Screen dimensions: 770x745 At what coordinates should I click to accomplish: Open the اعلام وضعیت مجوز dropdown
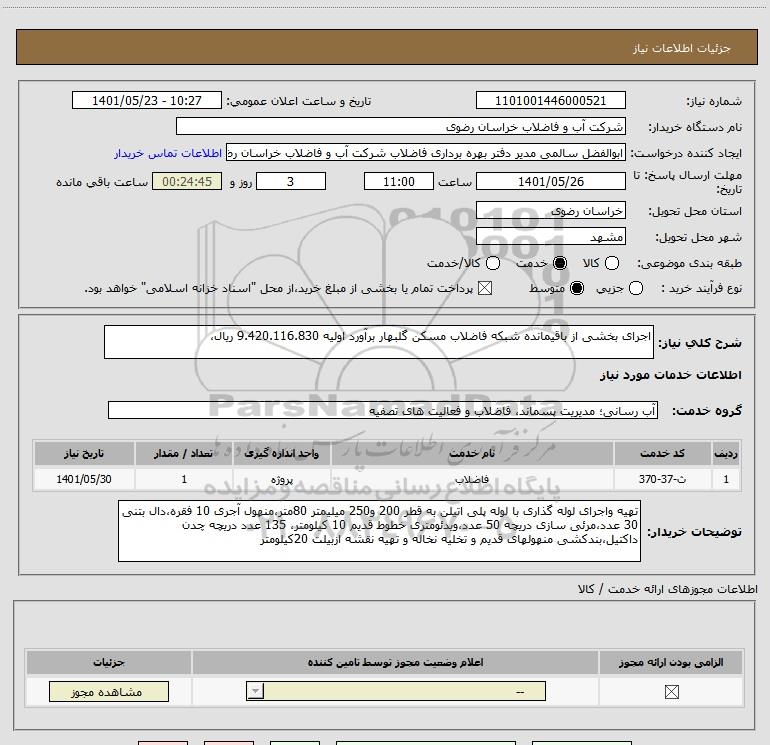point(396,691)
